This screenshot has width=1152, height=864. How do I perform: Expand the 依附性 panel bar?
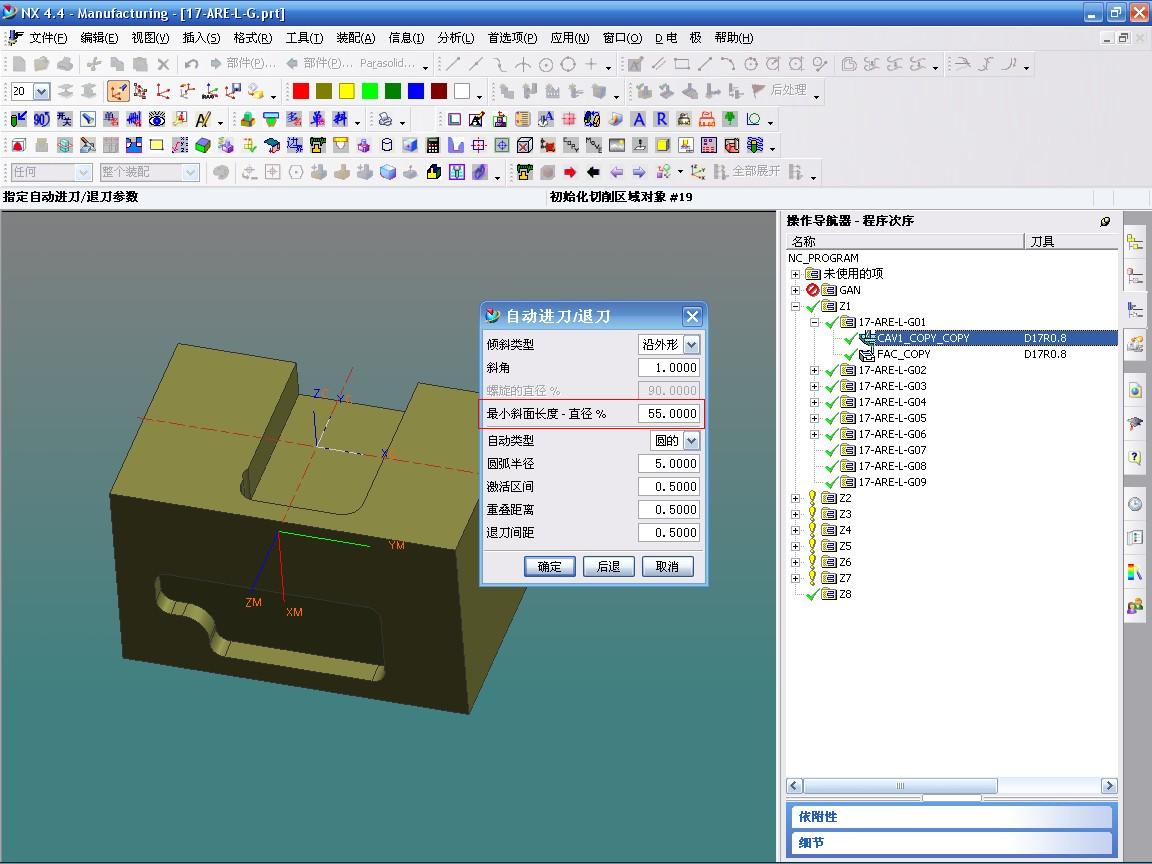point(952,817)
